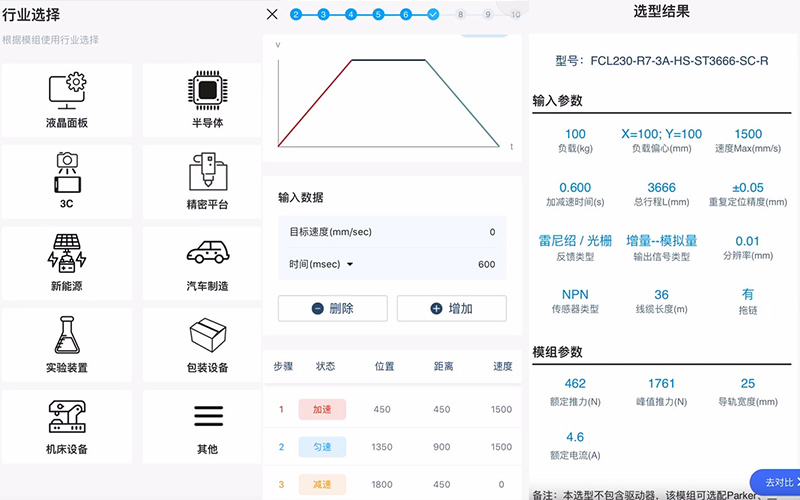Click the rail width value 25
The image size is (800, 500).
[x=748, y=384]
